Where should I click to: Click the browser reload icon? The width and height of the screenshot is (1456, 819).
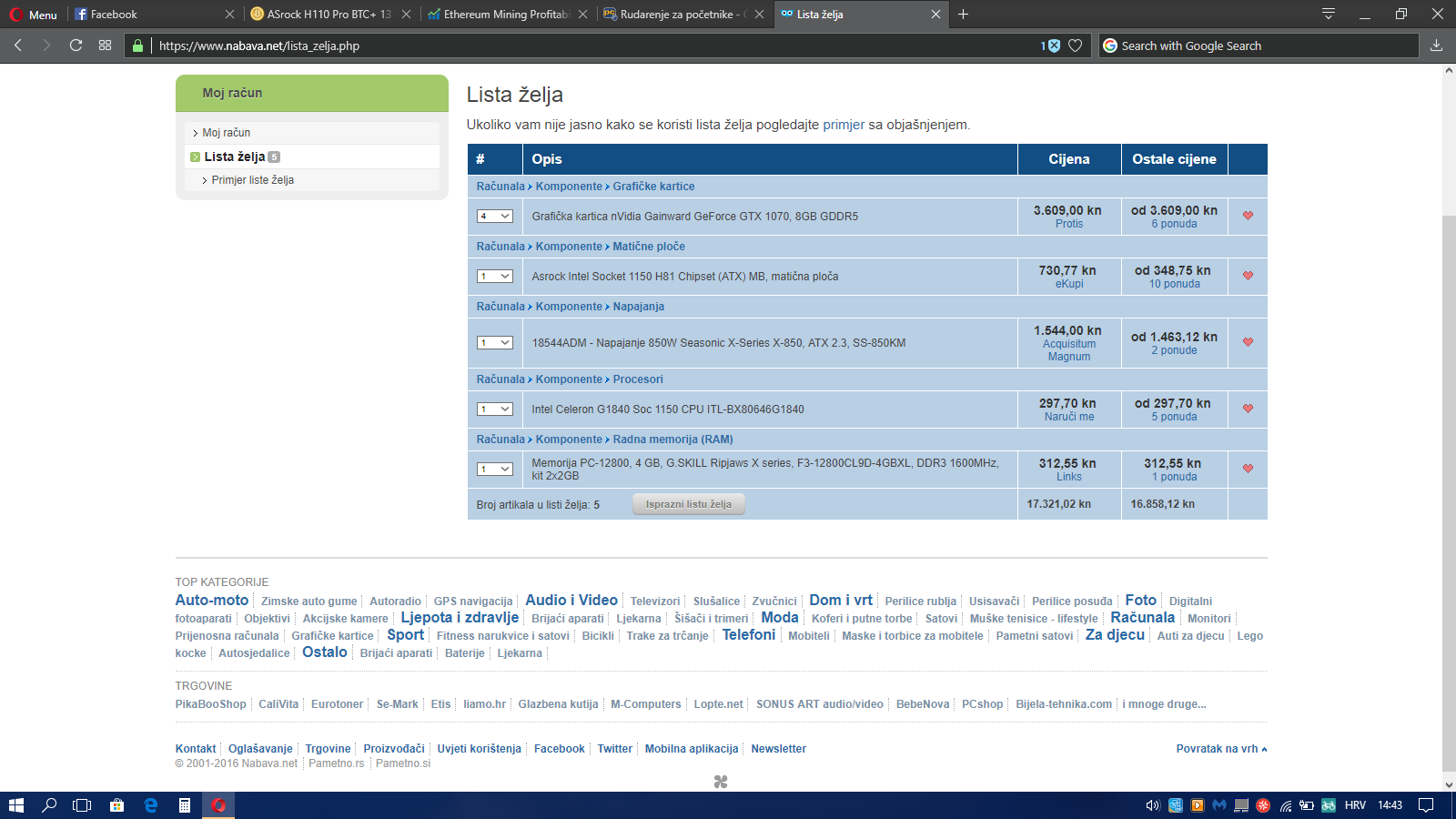point(76,45)
